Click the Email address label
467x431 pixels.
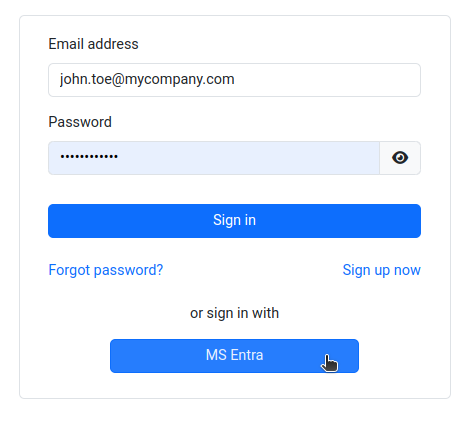pos(93,44)
